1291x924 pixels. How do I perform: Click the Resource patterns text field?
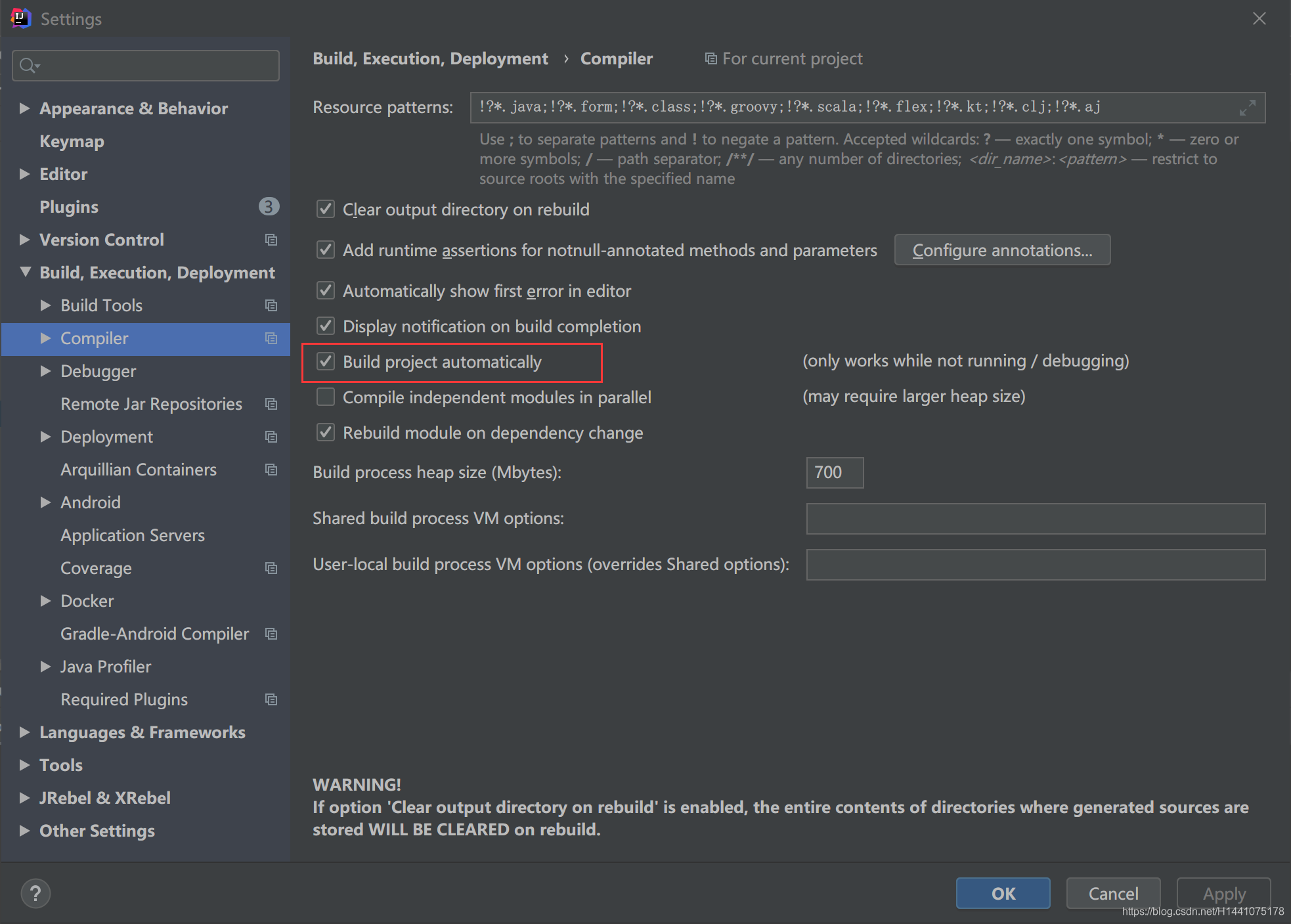[x=867, y=108]
